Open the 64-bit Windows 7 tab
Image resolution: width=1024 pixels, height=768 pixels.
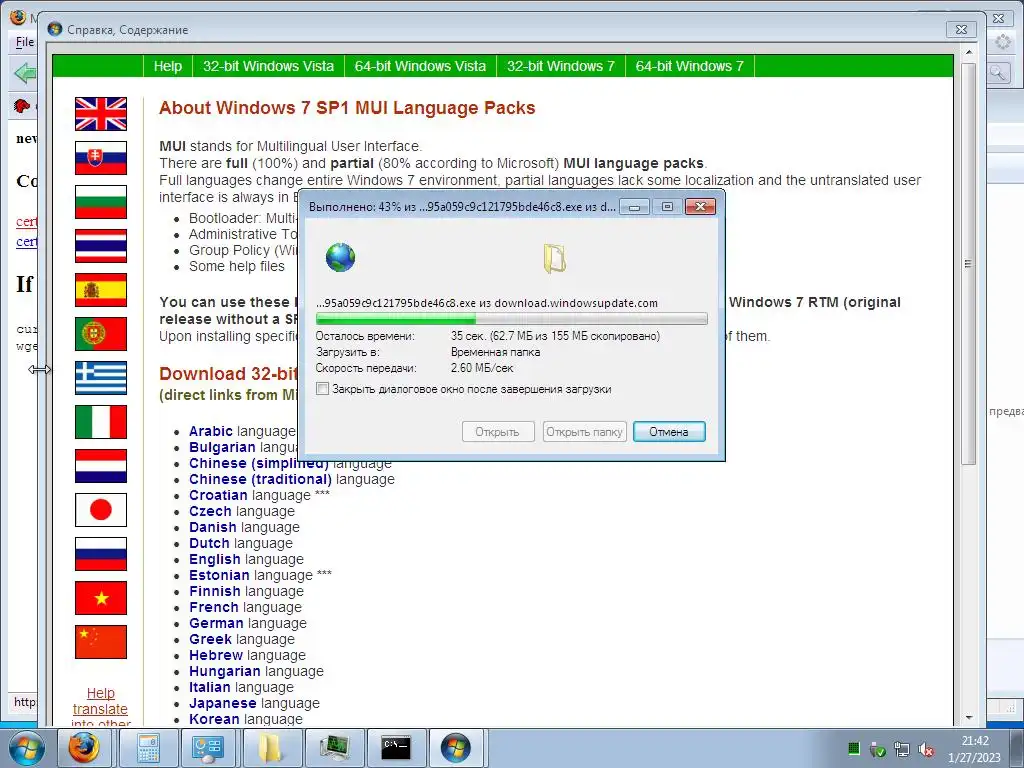pos(690,66)
